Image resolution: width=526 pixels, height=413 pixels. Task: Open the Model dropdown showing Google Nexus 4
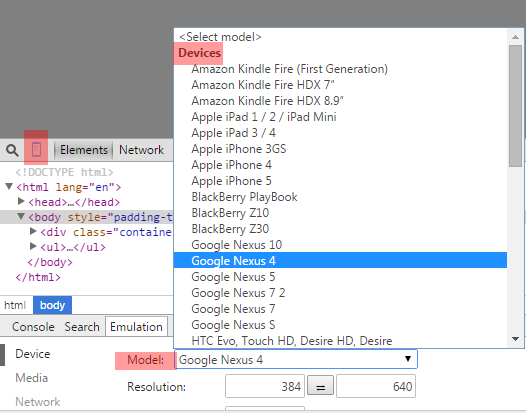point(296,359)
